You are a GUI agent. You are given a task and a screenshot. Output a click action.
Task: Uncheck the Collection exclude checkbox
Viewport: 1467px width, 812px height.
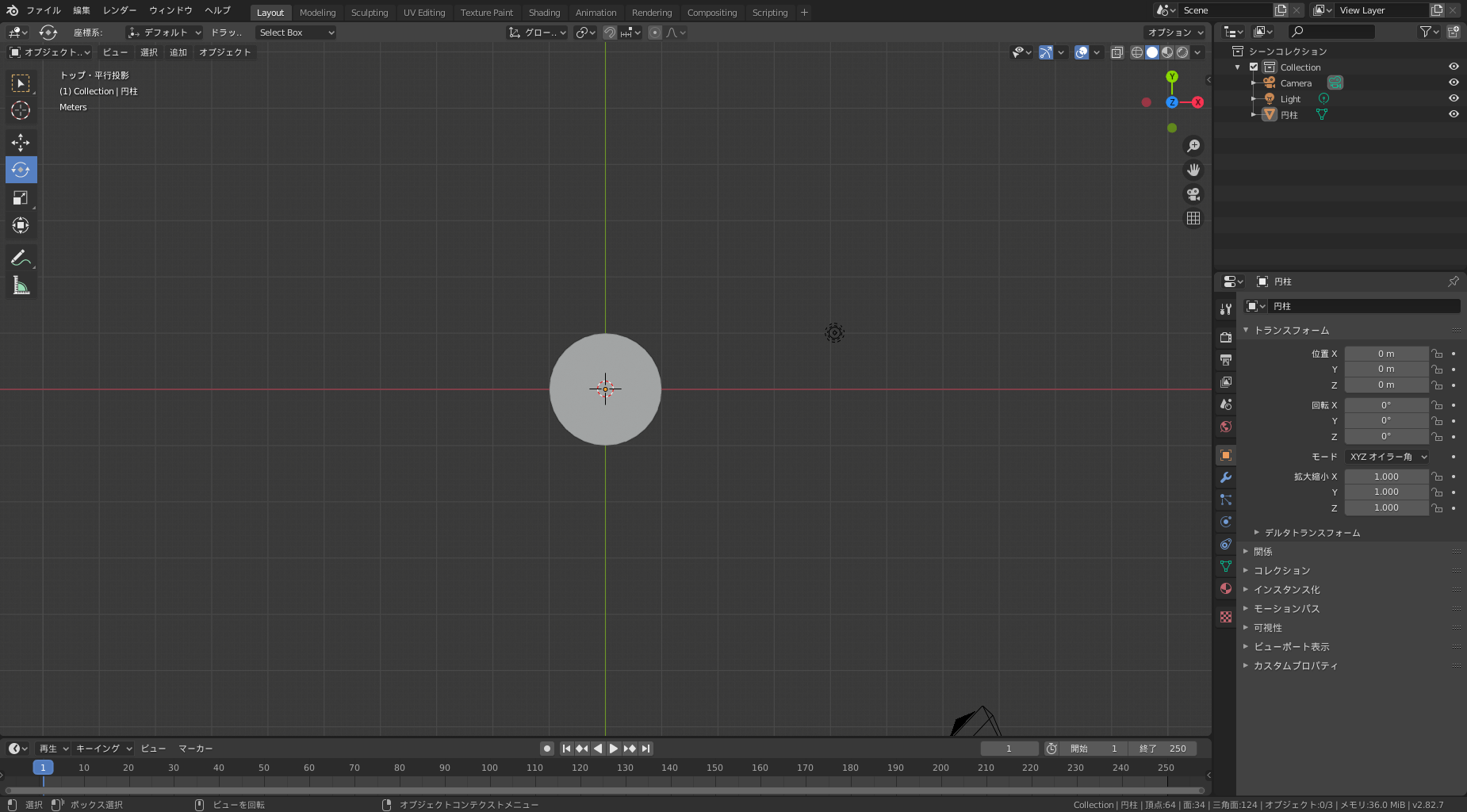[x=1254, y=67]
